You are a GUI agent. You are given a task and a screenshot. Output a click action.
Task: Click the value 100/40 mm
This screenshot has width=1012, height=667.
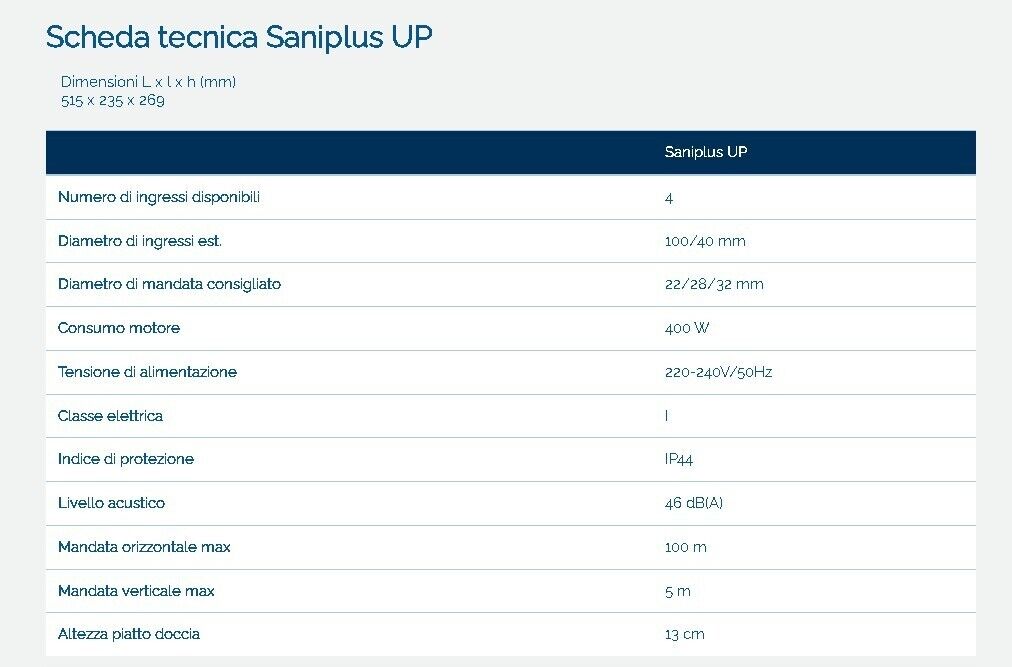coord(705,241)
